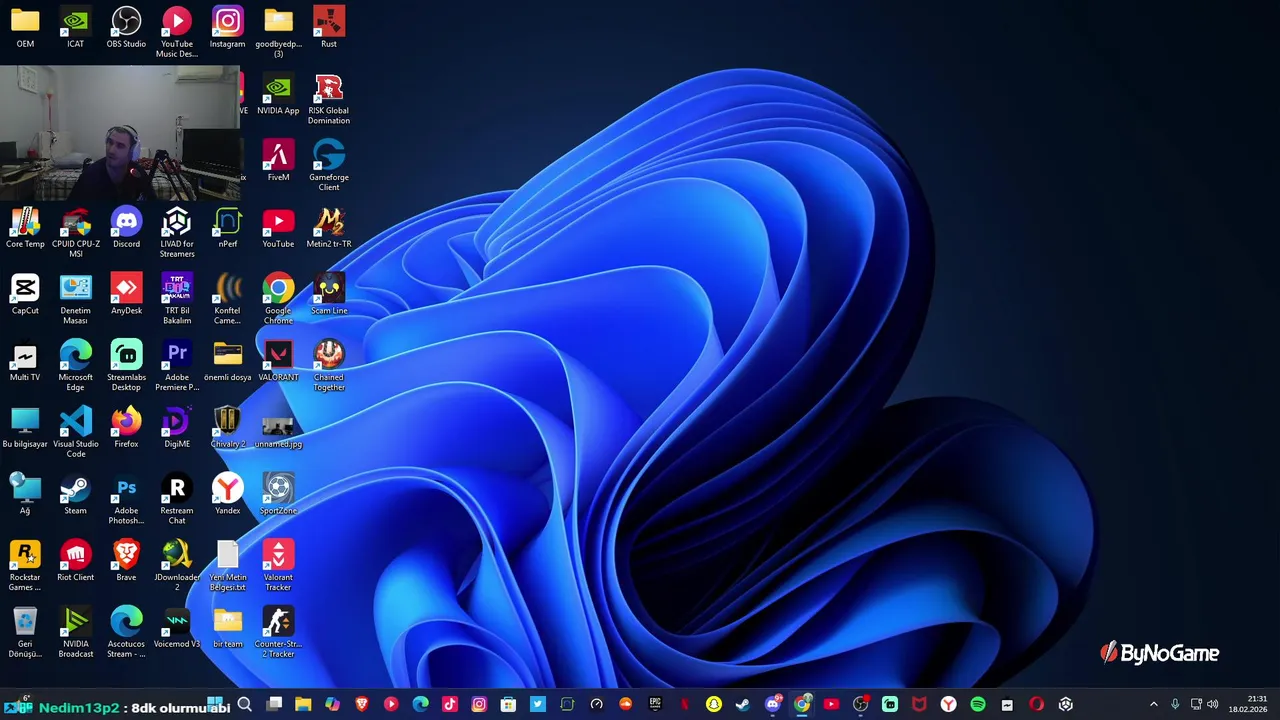Click the taskbar search magnifier icon
Viewport: 1280px width, 720px height.
[244, 704]
